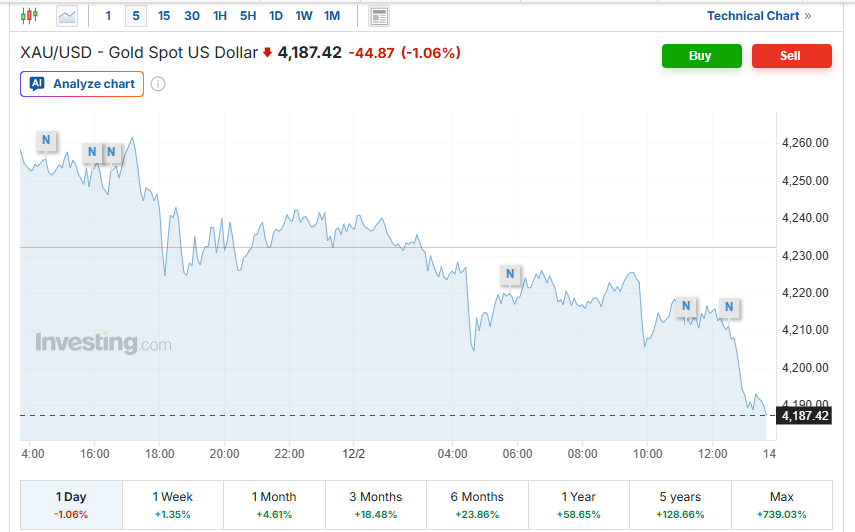Switch to candlestick chart type

29,16
